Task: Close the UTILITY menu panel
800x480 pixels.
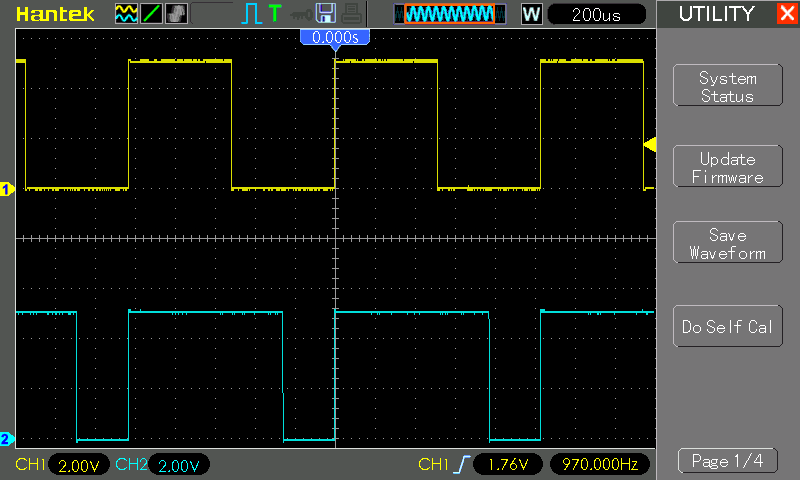Action: coord(786,14)
